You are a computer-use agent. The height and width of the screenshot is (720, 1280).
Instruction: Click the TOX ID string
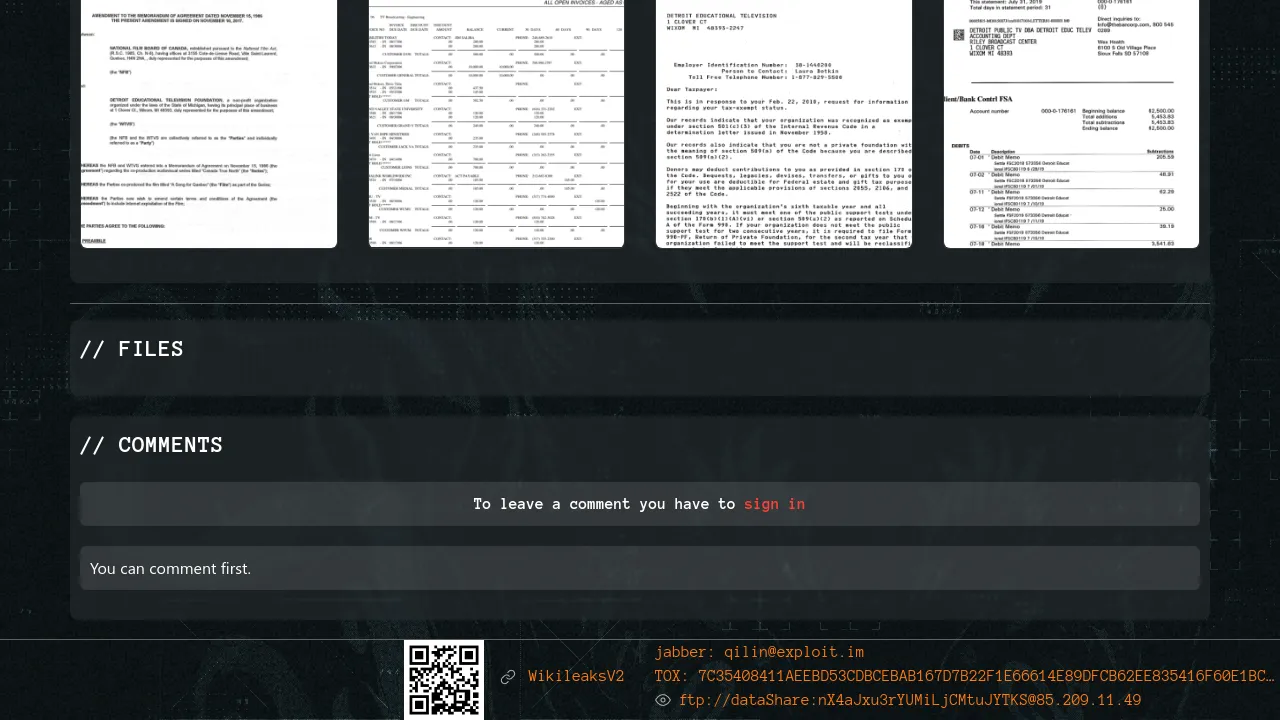coord(985,676)
